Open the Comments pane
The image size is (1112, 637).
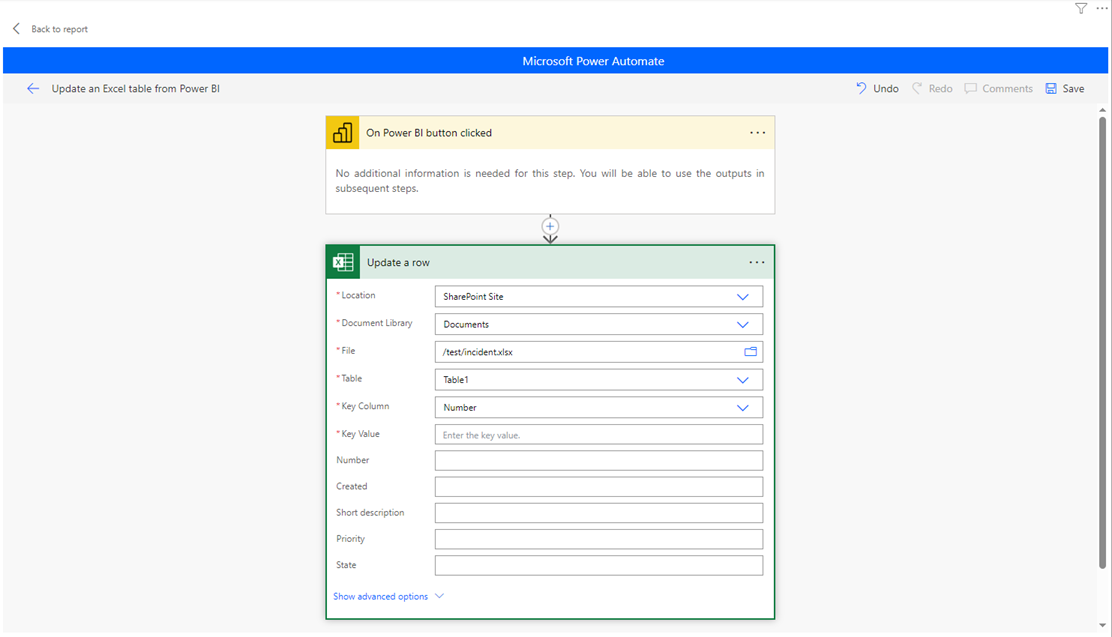click(x=998, y=89)
